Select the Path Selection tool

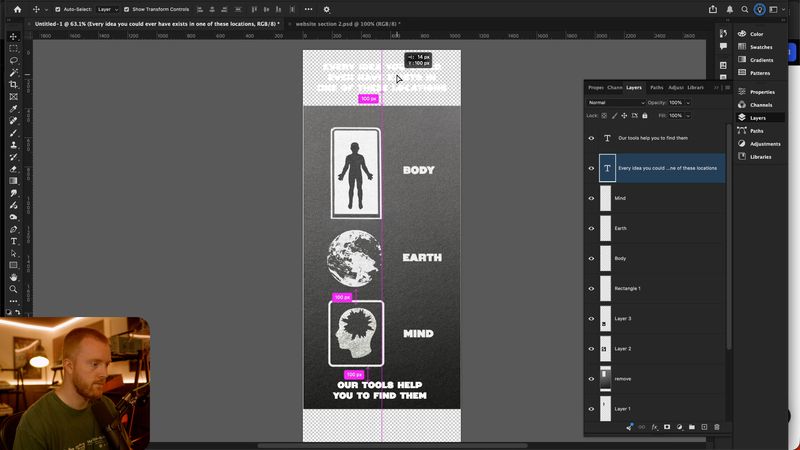(x=14, y=253)
